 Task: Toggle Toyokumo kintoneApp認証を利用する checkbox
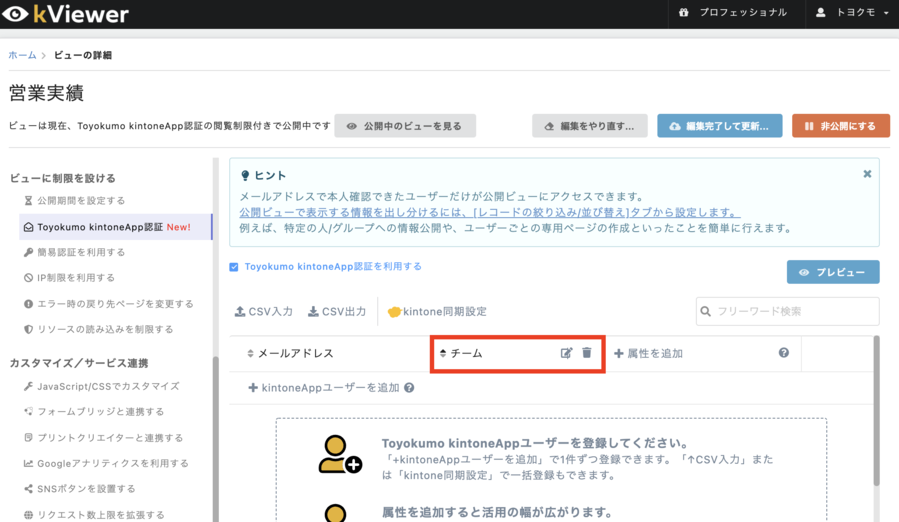[234, 267]
